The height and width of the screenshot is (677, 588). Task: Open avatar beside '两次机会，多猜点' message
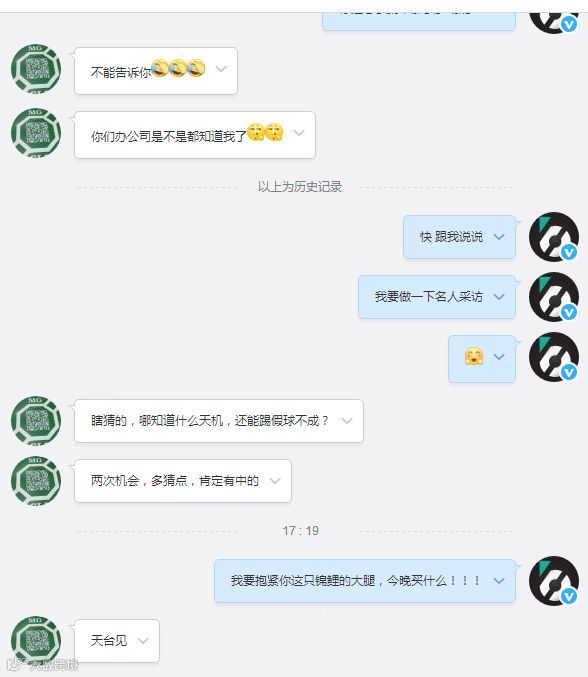click(x=36, y=481)
